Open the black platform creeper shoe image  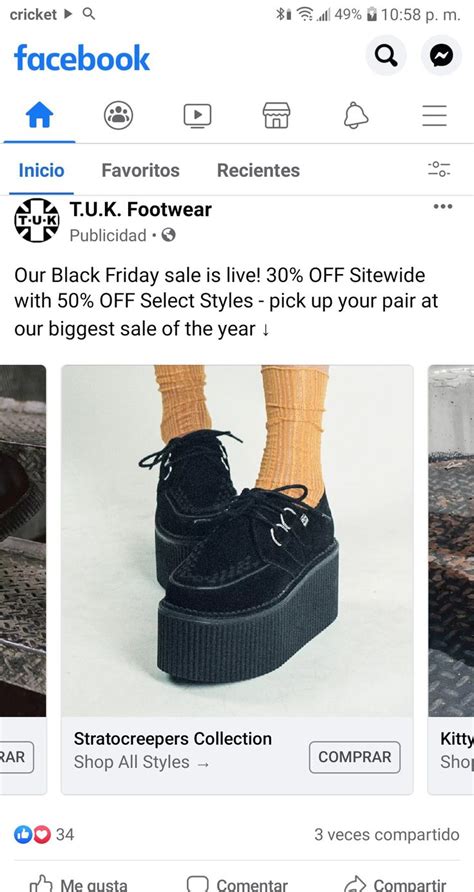[237, 540]
